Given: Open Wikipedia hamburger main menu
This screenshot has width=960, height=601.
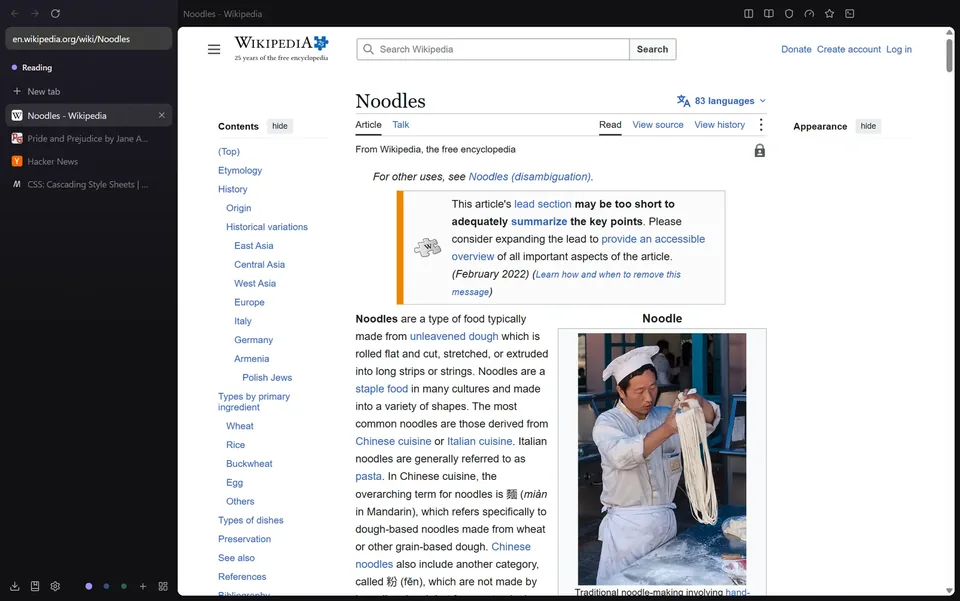Looking at the screenshot, I should [214, 49].
